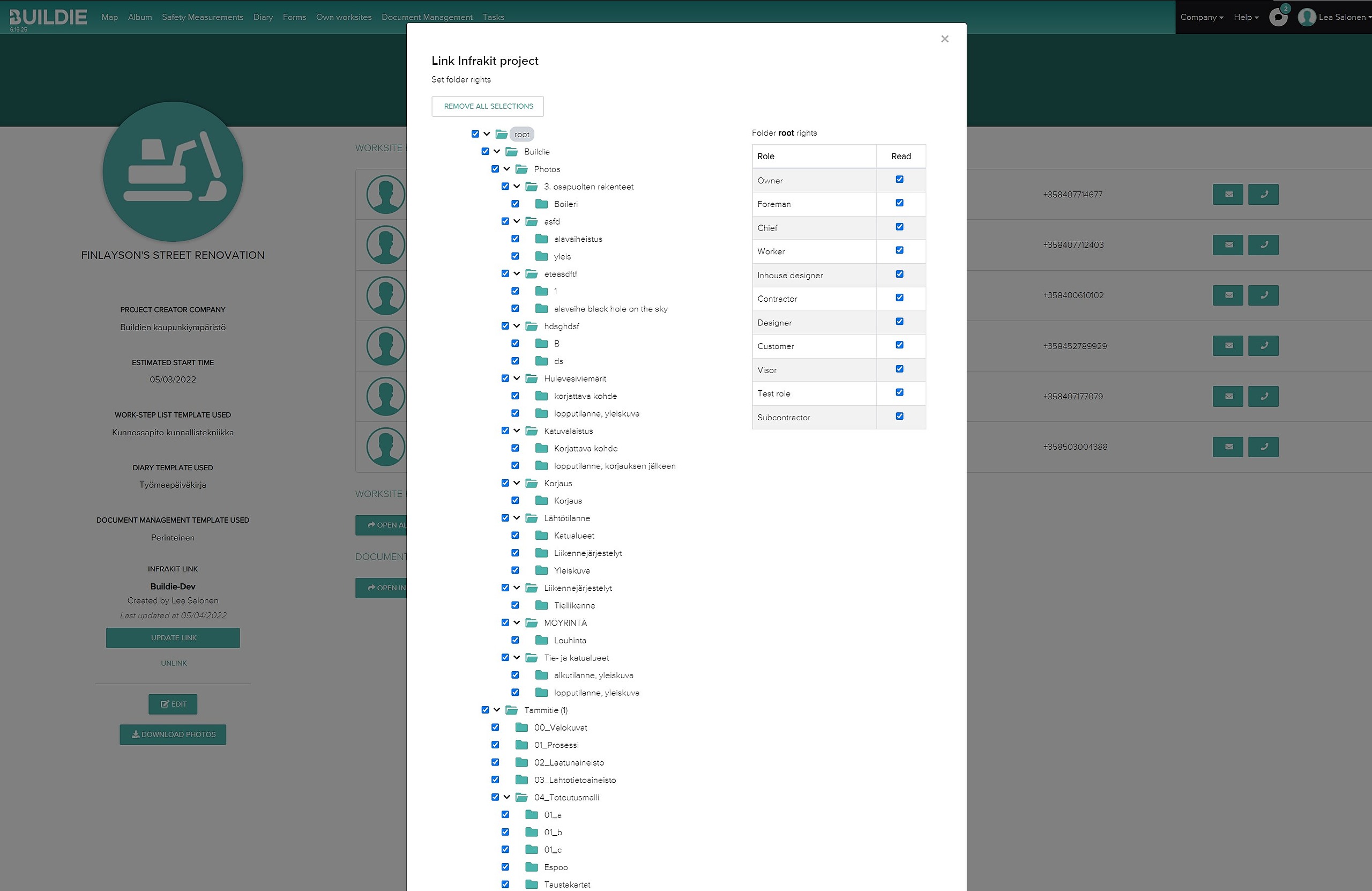This screenshot has width=1372, height=891.
Task: Open the Company dropdown menu
Action: (1202, 17)
